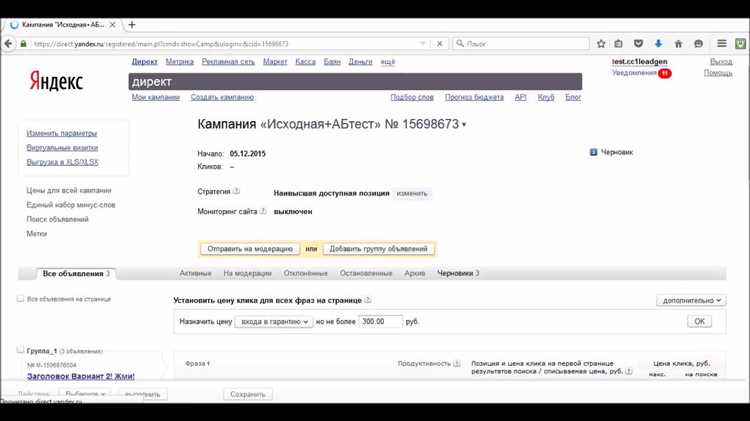This screenshot has height=421, width=750.
Task: Select the 'На модерации' tab
Action: pos(247,273)
